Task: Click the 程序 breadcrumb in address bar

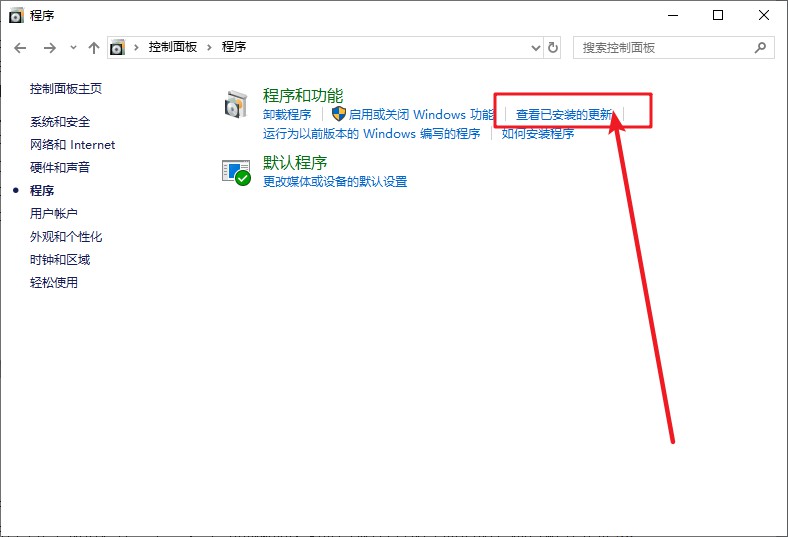Action: (234, 47)
